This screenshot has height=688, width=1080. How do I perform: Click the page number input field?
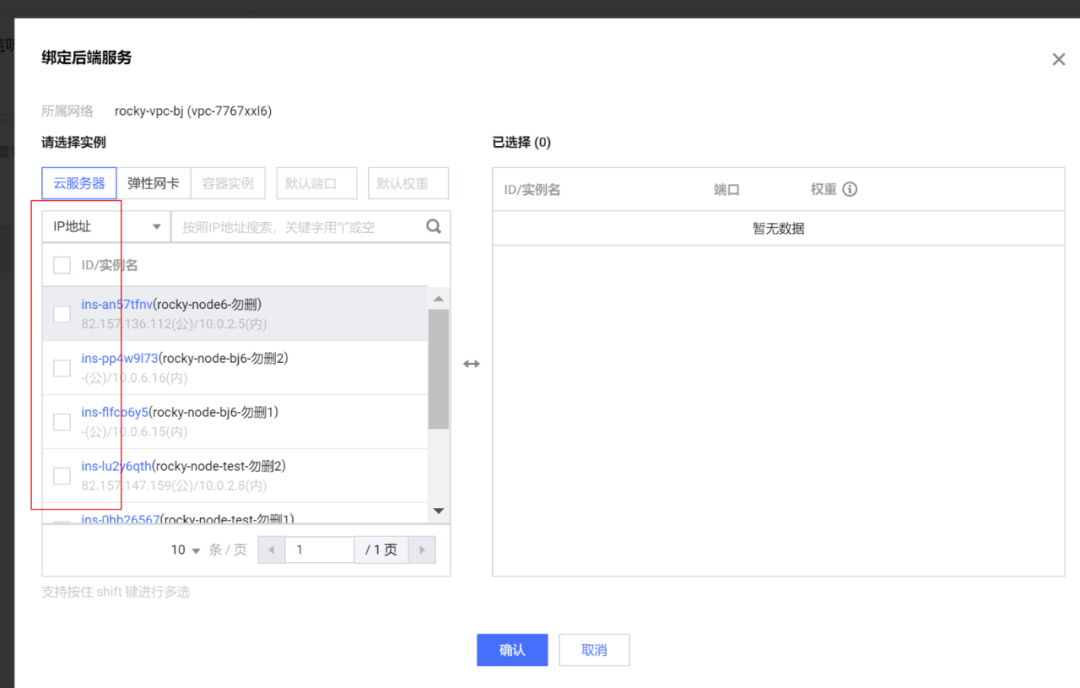click(320, 550)
